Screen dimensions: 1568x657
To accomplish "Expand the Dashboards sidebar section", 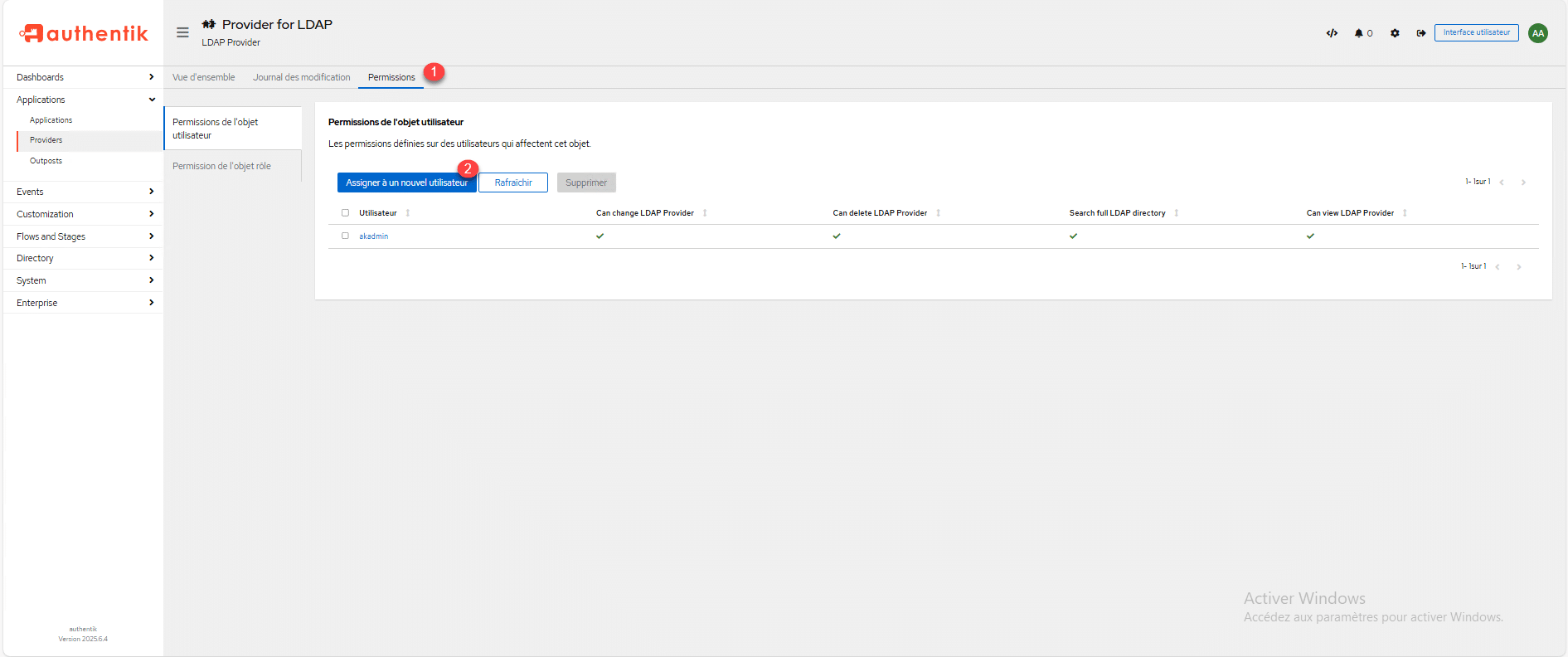I will click(x=83, y=77).
